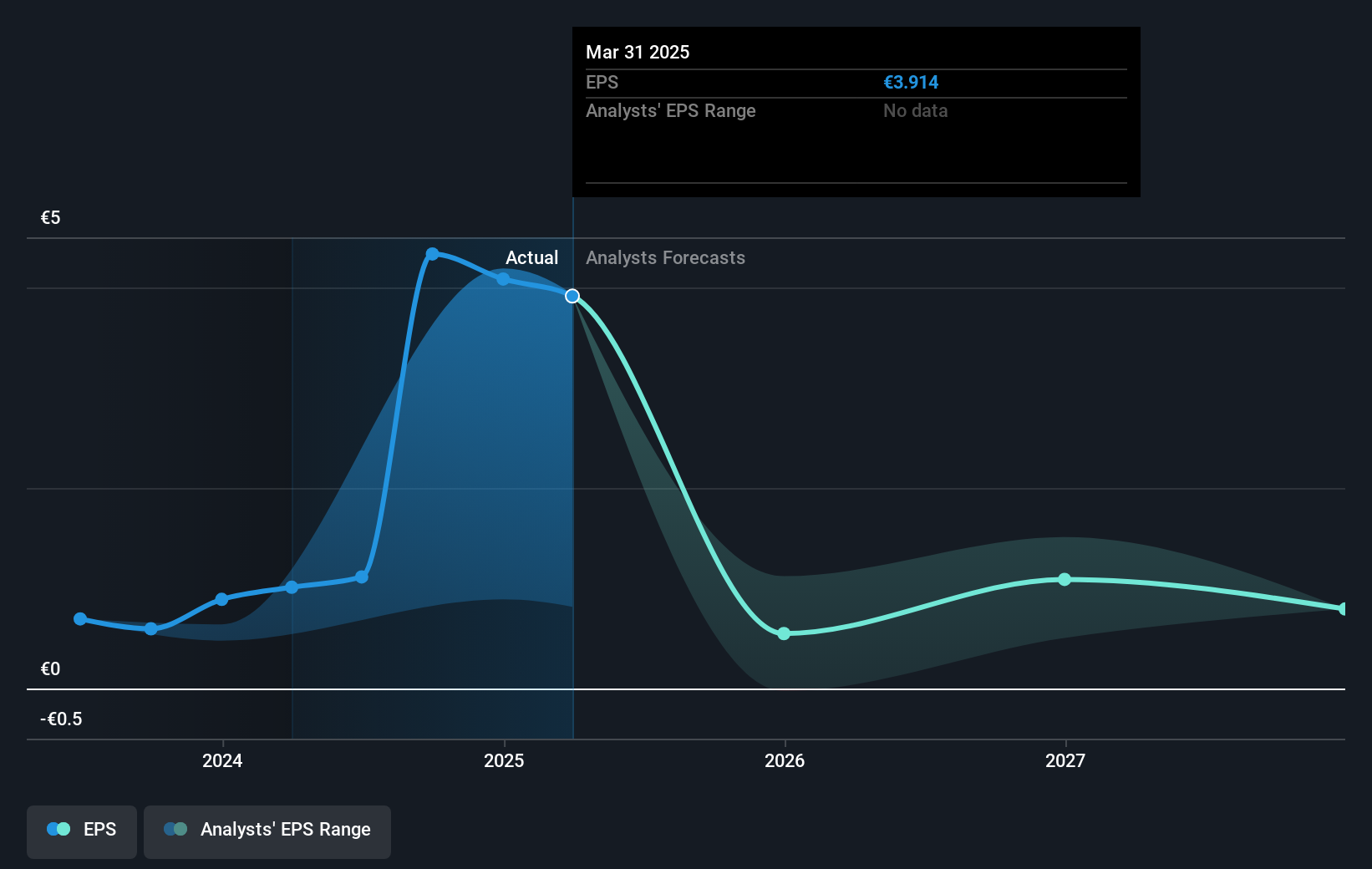Click the €0 y-axis label
Viewport: 1372px width, 869px height.
pos(51,668)
